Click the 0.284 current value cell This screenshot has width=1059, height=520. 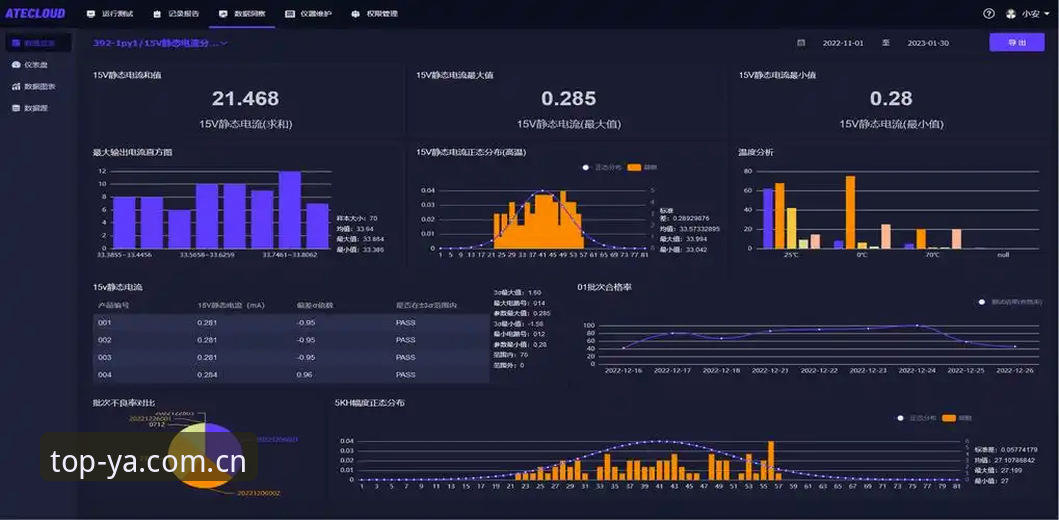[x=207, y=375]
